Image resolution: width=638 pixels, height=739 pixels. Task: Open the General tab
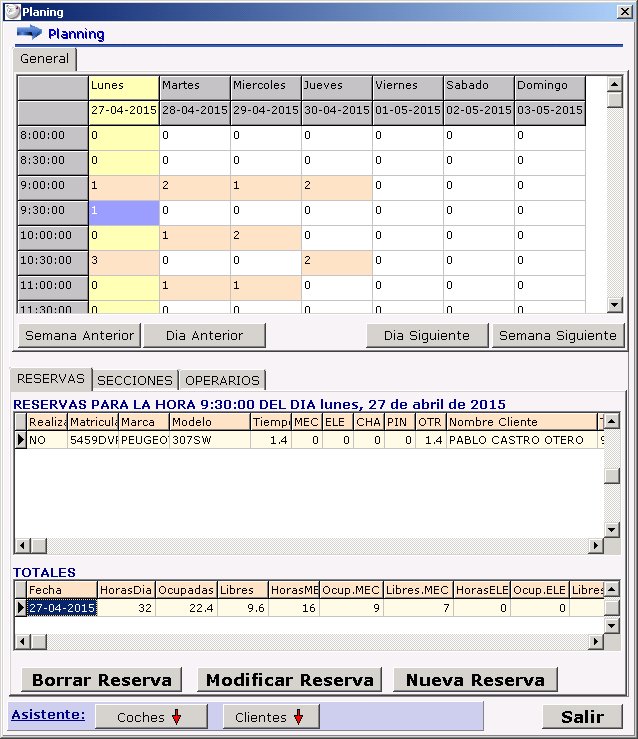44,59
